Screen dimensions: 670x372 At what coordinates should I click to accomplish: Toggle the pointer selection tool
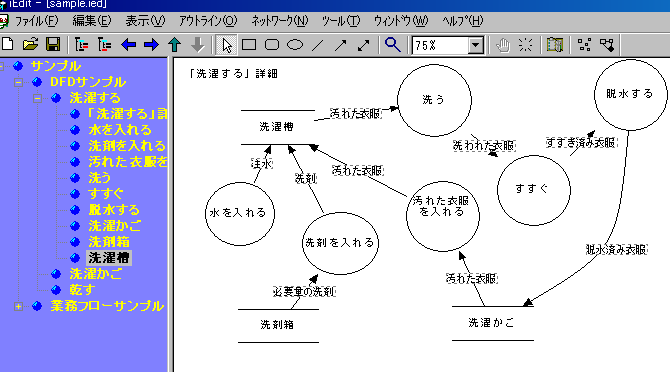click(x=226, y=44)
